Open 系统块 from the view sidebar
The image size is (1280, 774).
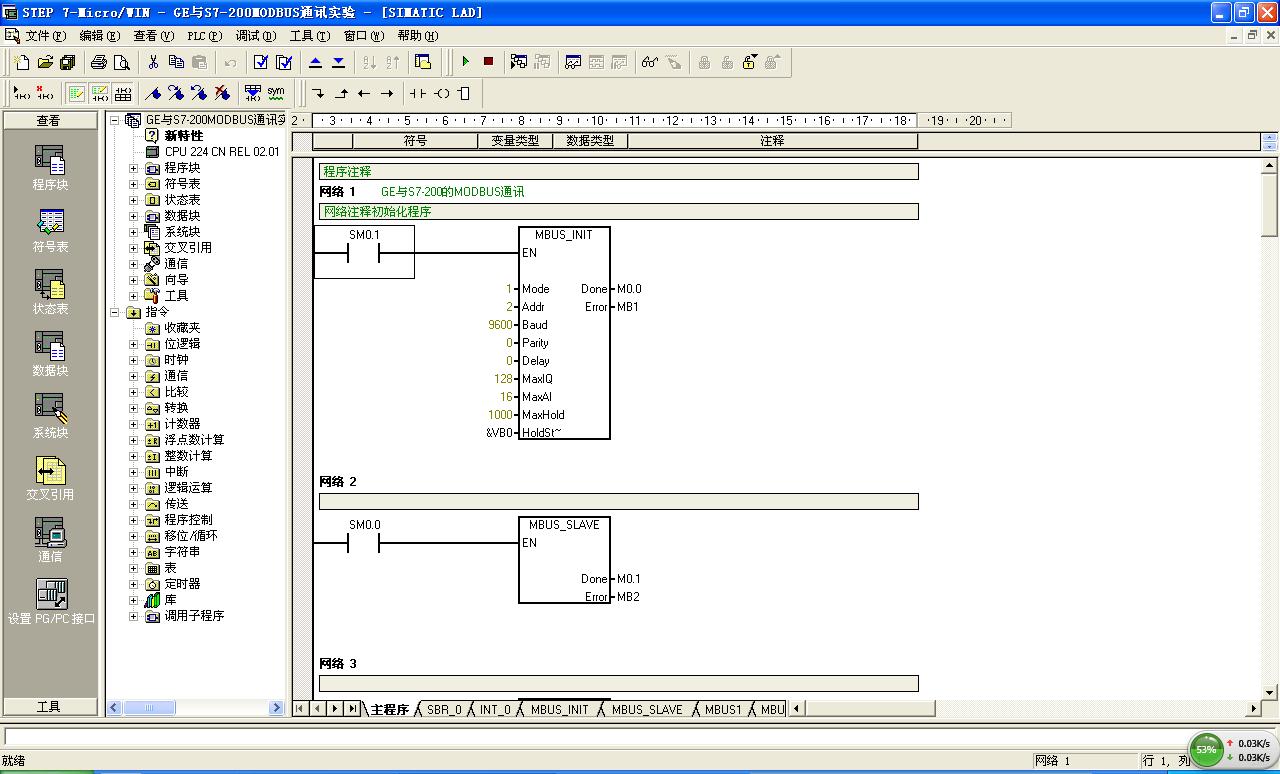point(50,415)
